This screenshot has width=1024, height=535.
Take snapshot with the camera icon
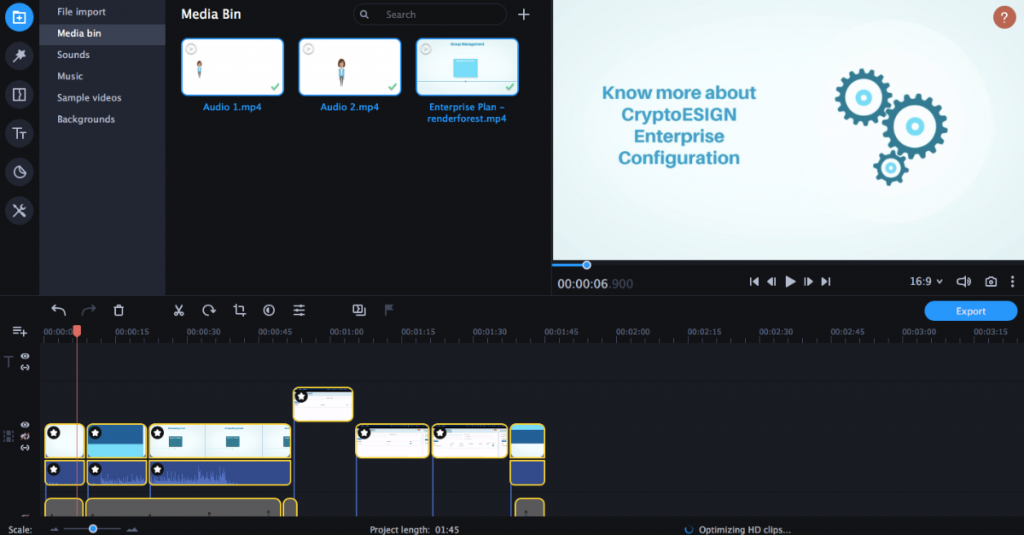click(991, 282)
